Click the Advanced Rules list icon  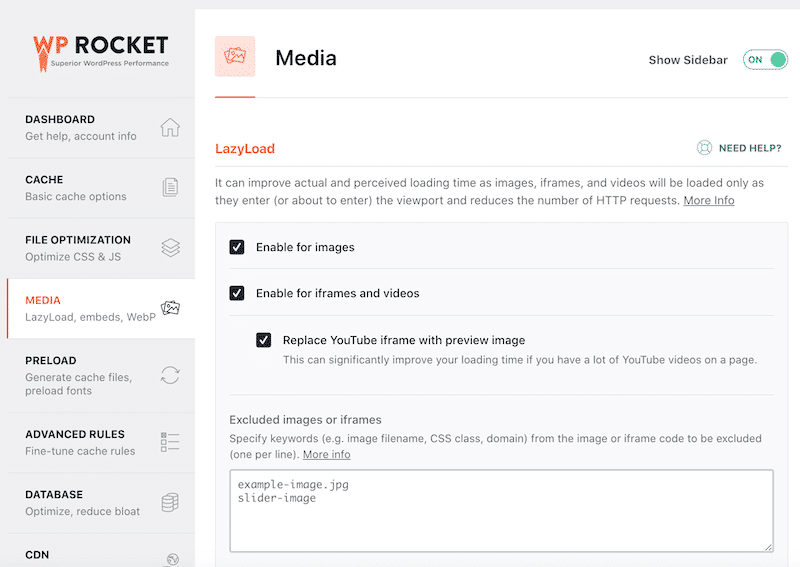tap(170, 442)
